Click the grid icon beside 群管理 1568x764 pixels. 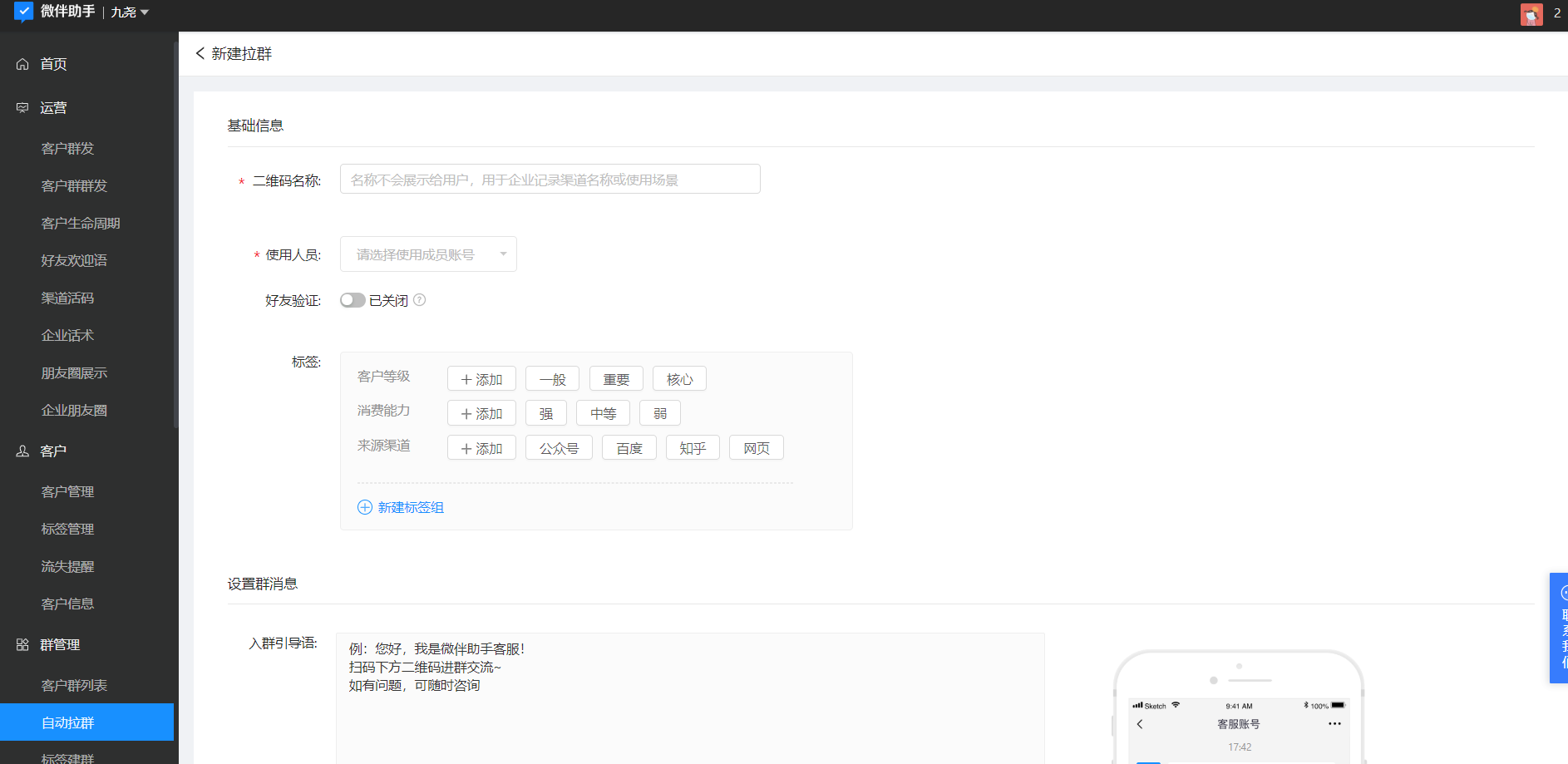tap(22, 645)
